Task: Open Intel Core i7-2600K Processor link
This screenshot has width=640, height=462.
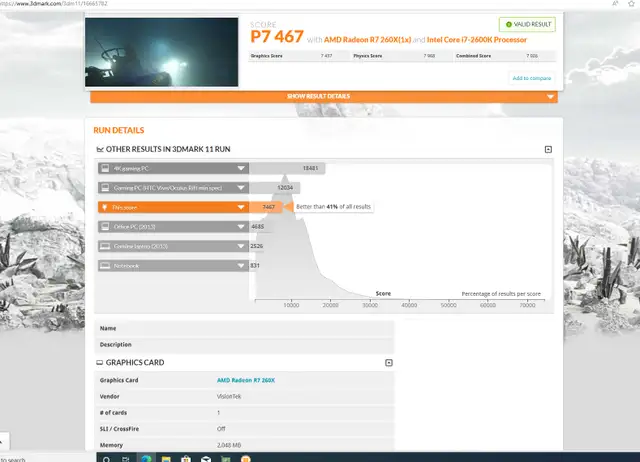Action: (477, 40)
